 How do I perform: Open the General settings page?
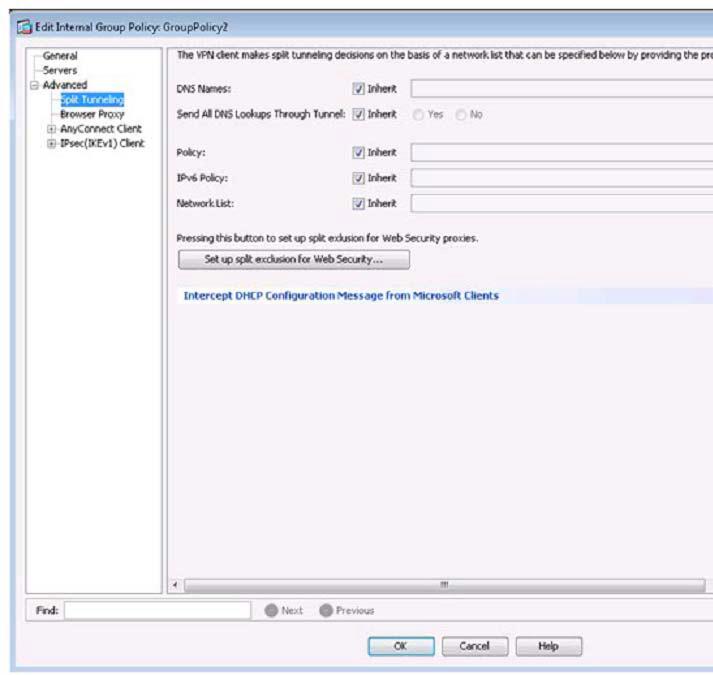(x=60, y=57)
